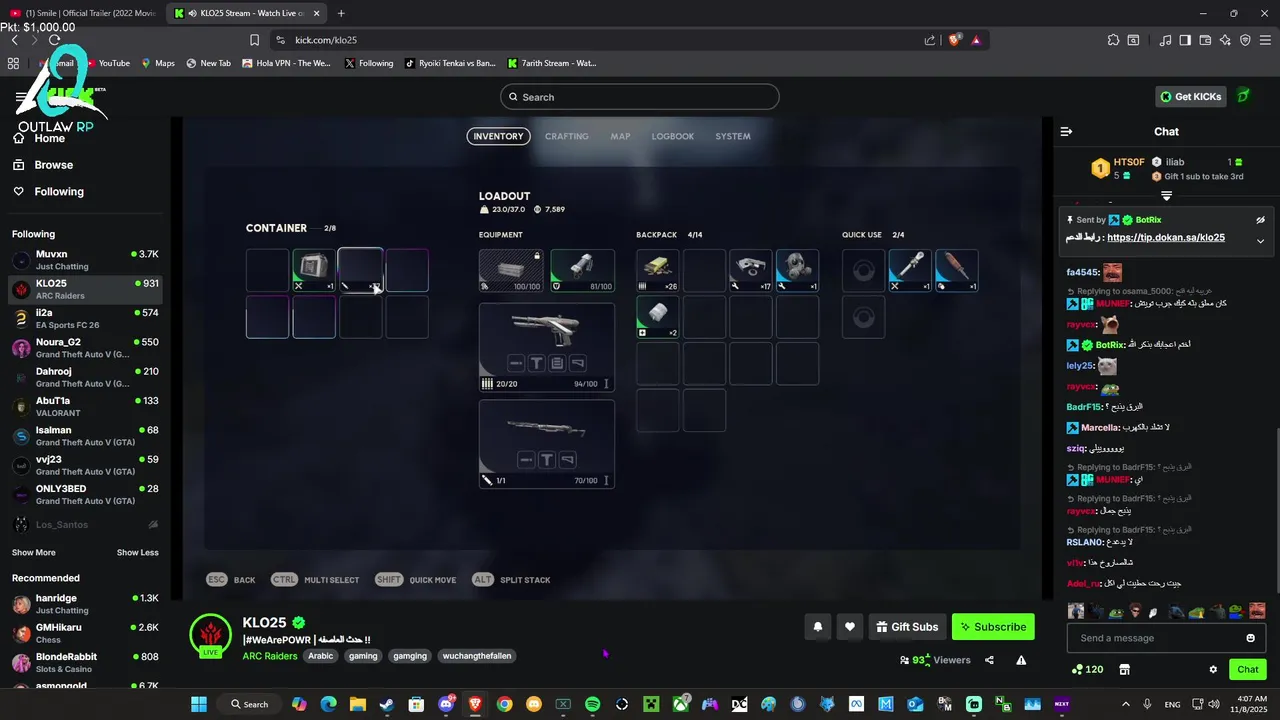The height and width of the screenshot is (720, 1280).
Task: Click the green Subscribe button
Action: (x=993, y=627)
